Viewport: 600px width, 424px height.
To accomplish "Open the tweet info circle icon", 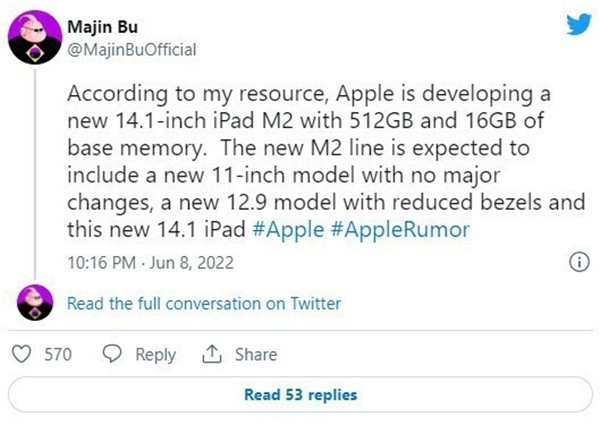I will (577, 262).
